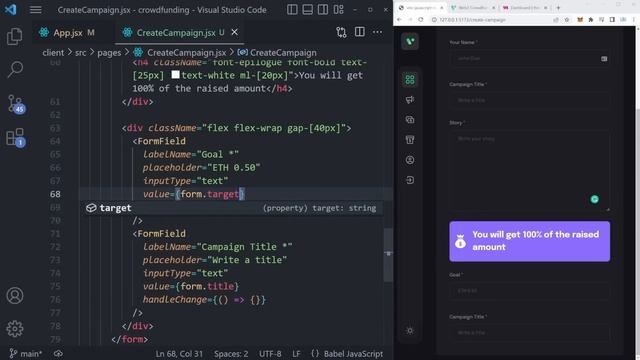The image size is (640, 360).
Task: Toggle the secondary side bar layout
Action: (323, 9)
